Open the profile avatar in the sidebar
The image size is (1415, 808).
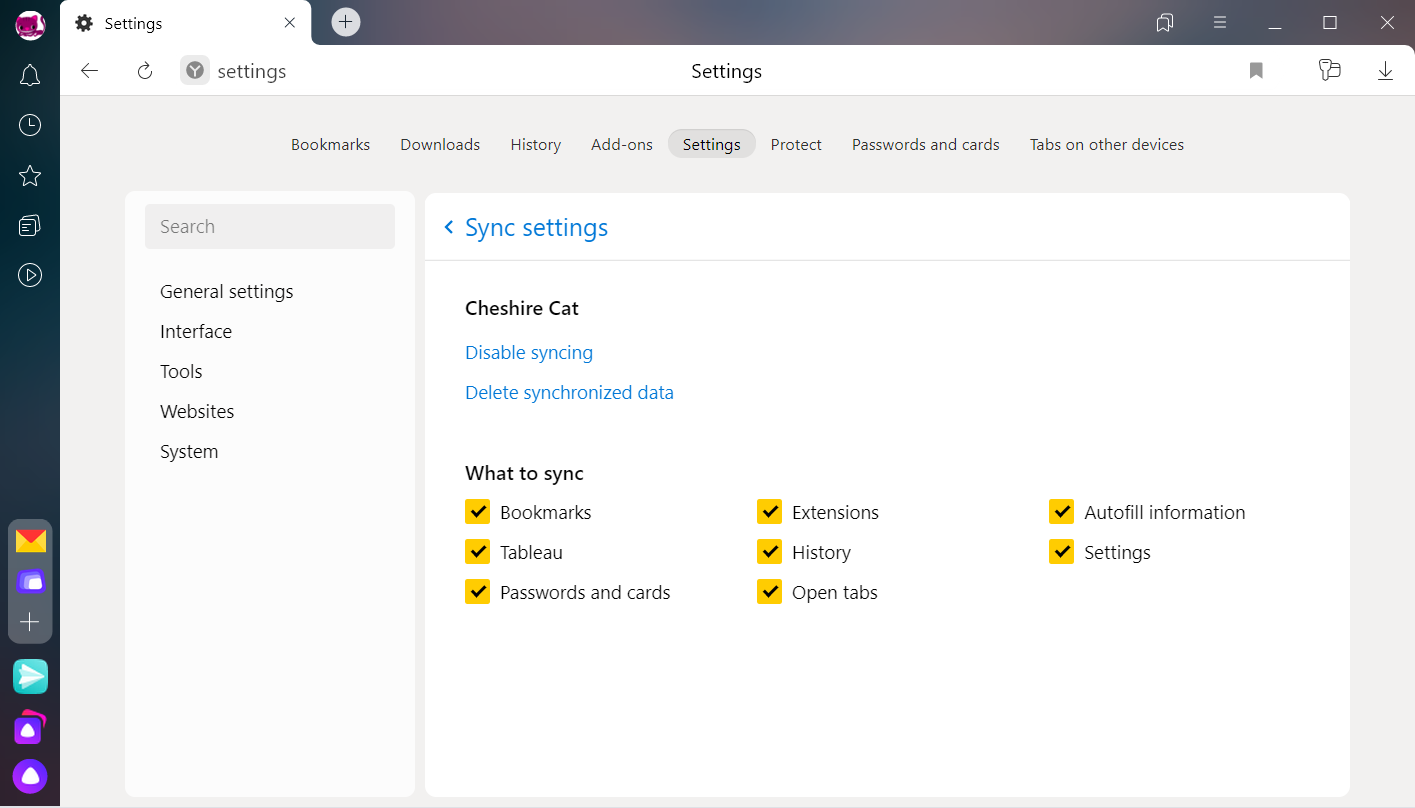[30, 25]
